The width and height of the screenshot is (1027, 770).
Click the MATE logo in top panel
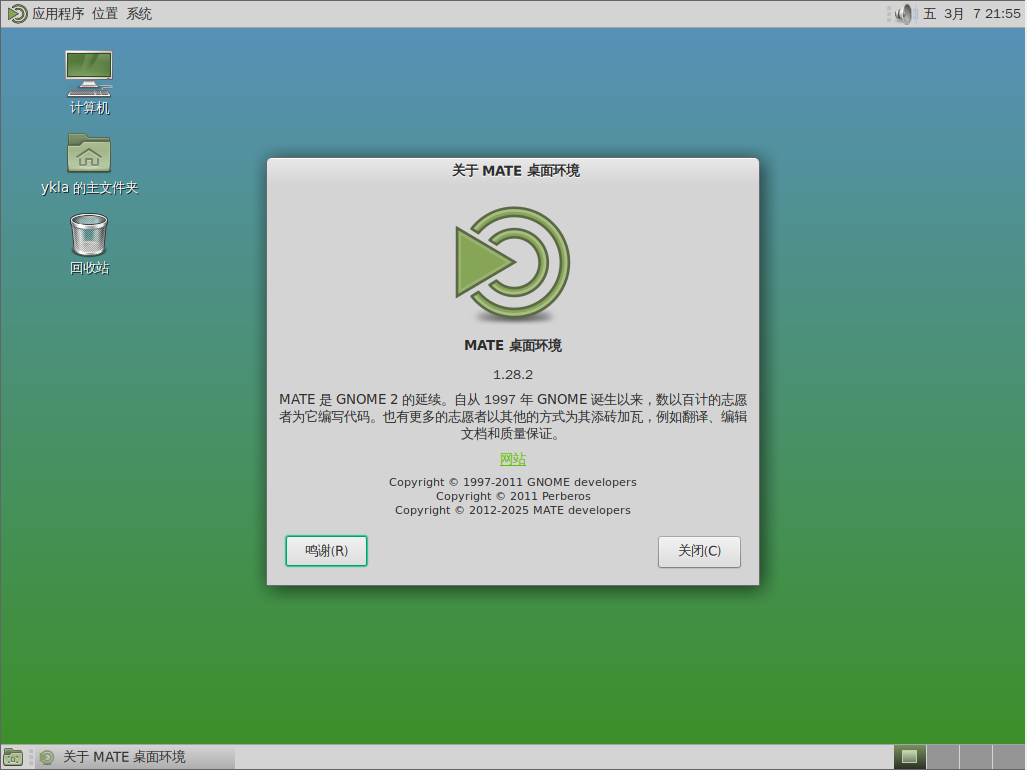tap(17, 14)
